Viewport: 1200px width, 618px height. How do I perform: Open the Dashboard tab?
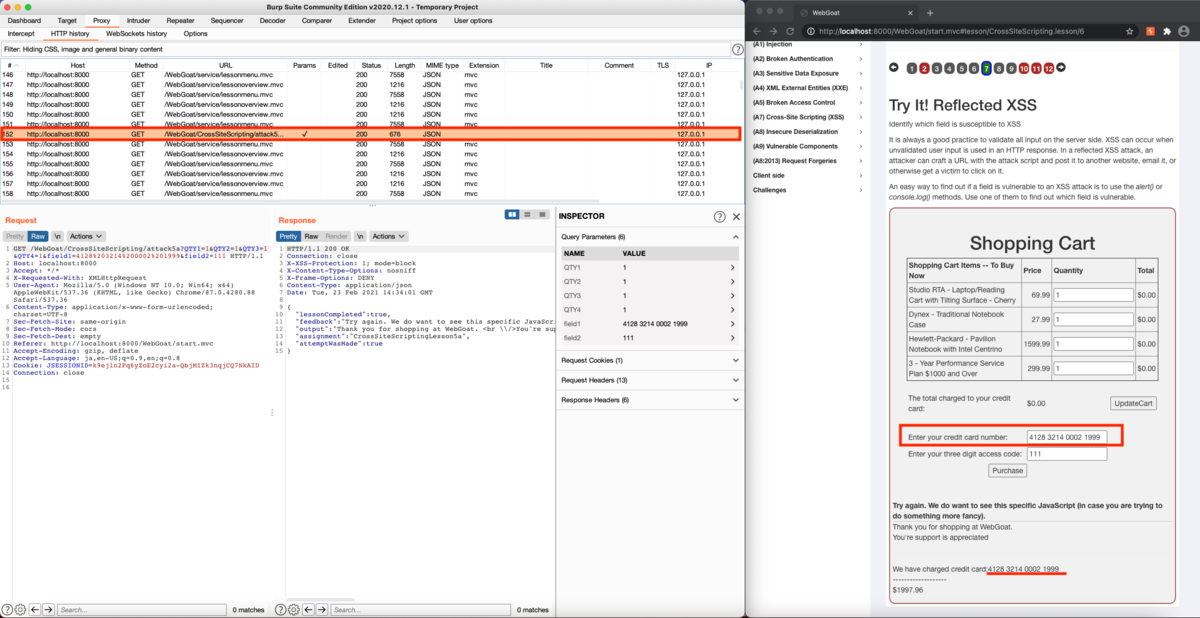pos(25,20)
